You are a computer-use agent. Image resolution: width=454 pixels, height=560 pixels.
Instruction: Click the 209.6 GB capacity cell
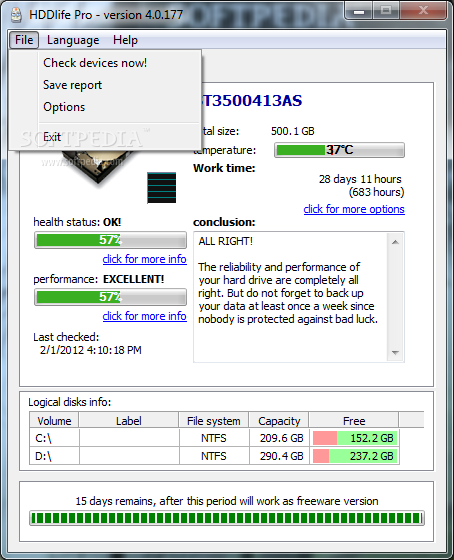(279, 438)
